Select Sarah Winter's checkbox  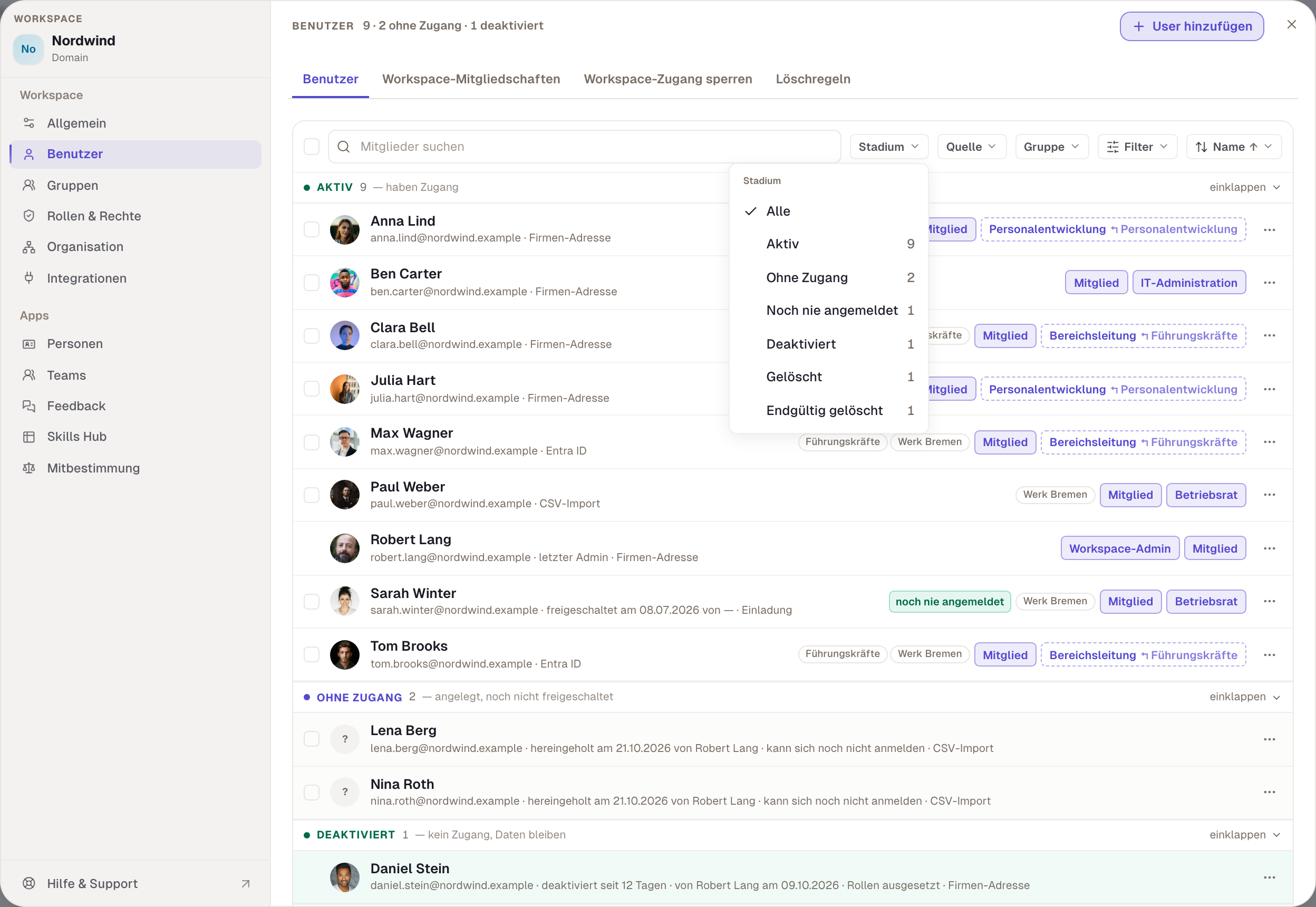pos(312,601)
